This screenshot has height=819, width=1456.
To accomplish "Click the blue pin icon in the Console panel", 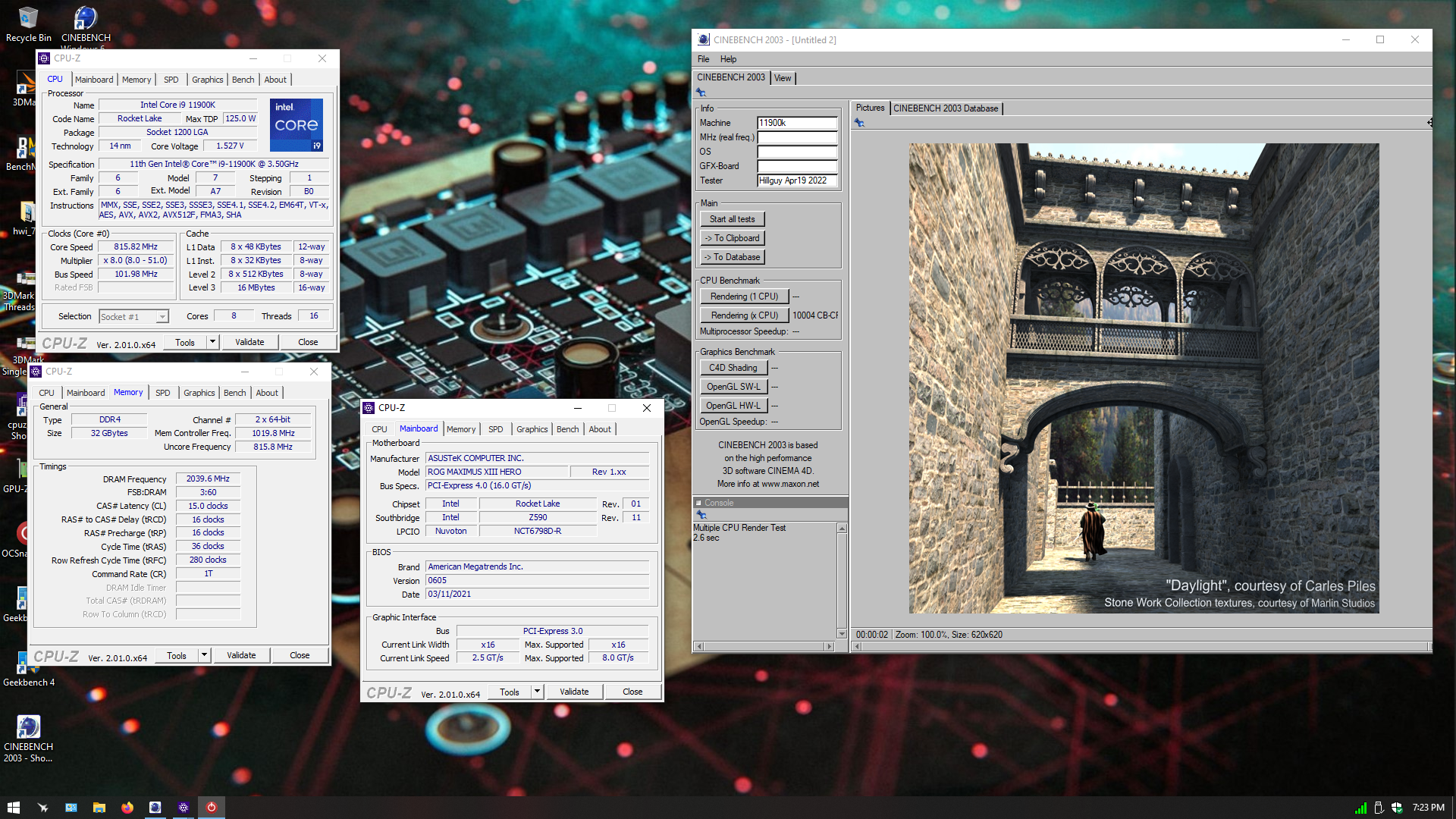I will click(x=701, y=515).
